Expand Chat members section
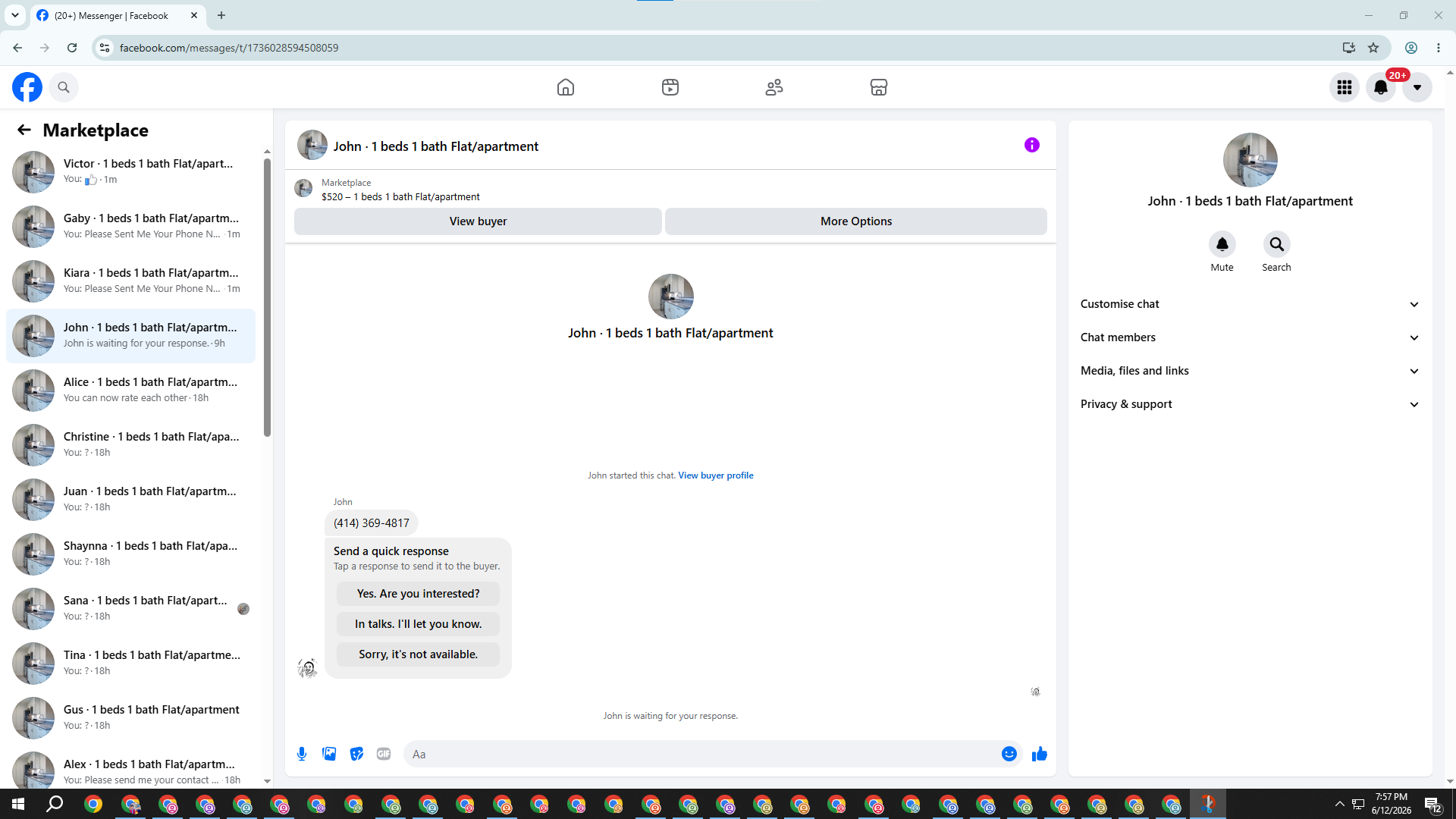 (1250, 337)
